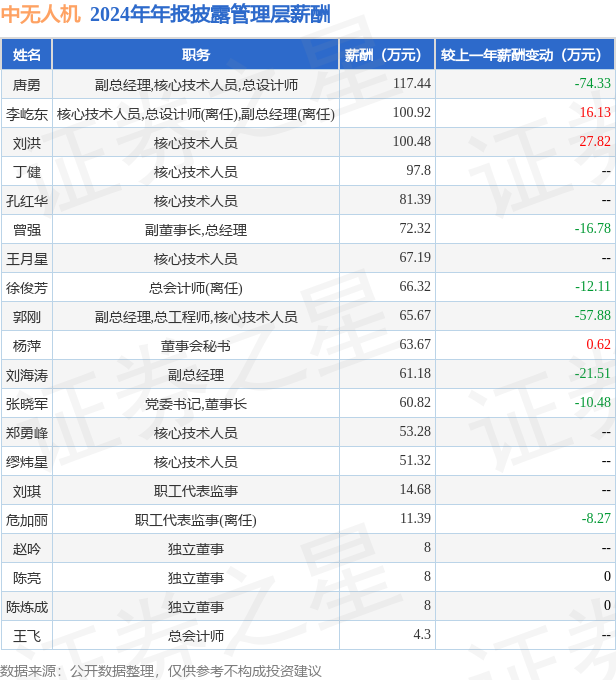Click the 职务 column header
Screen dimensions: 616x680
196,55
